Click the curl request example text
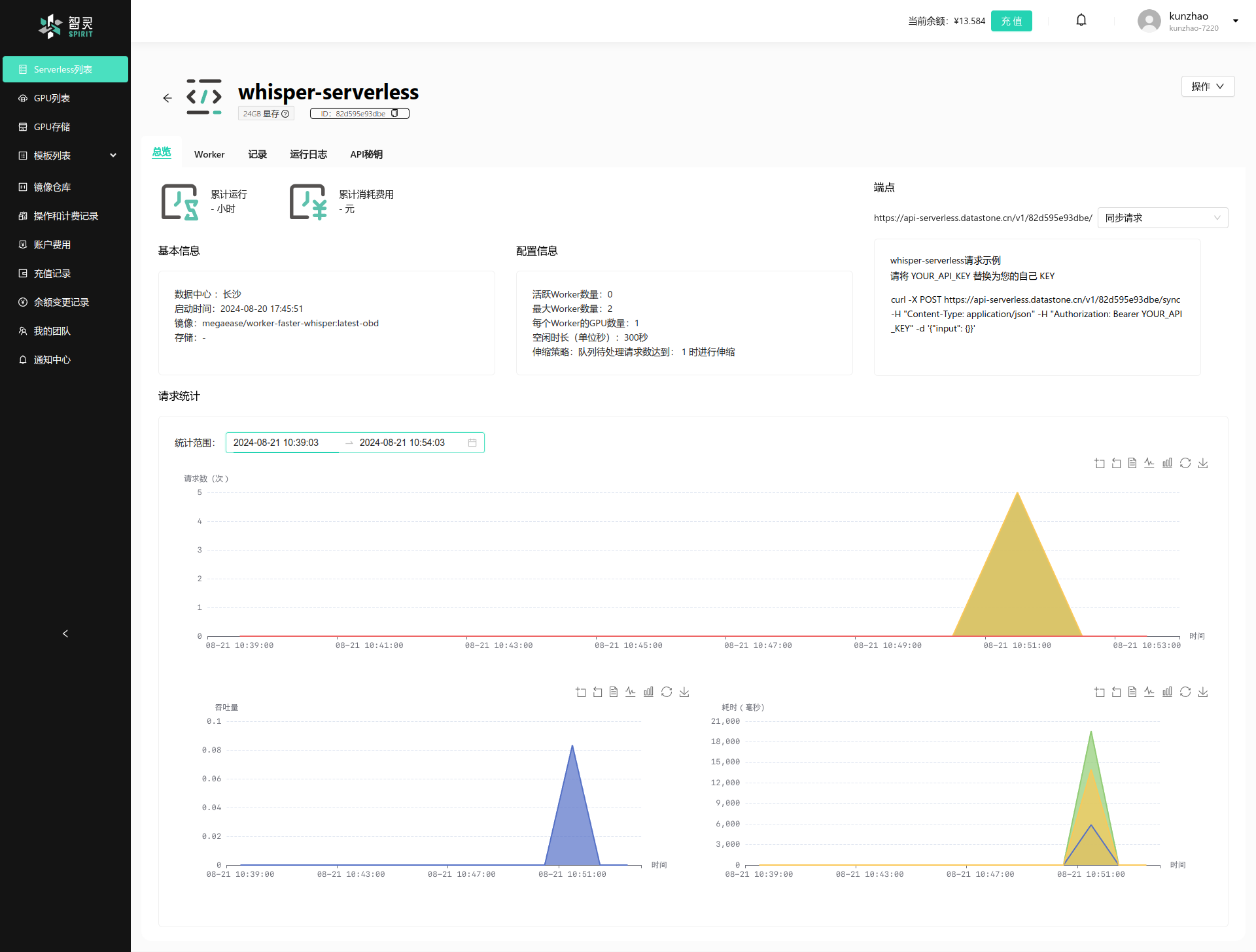This screenshot has height=952, width=1256. click(1036, 314)
